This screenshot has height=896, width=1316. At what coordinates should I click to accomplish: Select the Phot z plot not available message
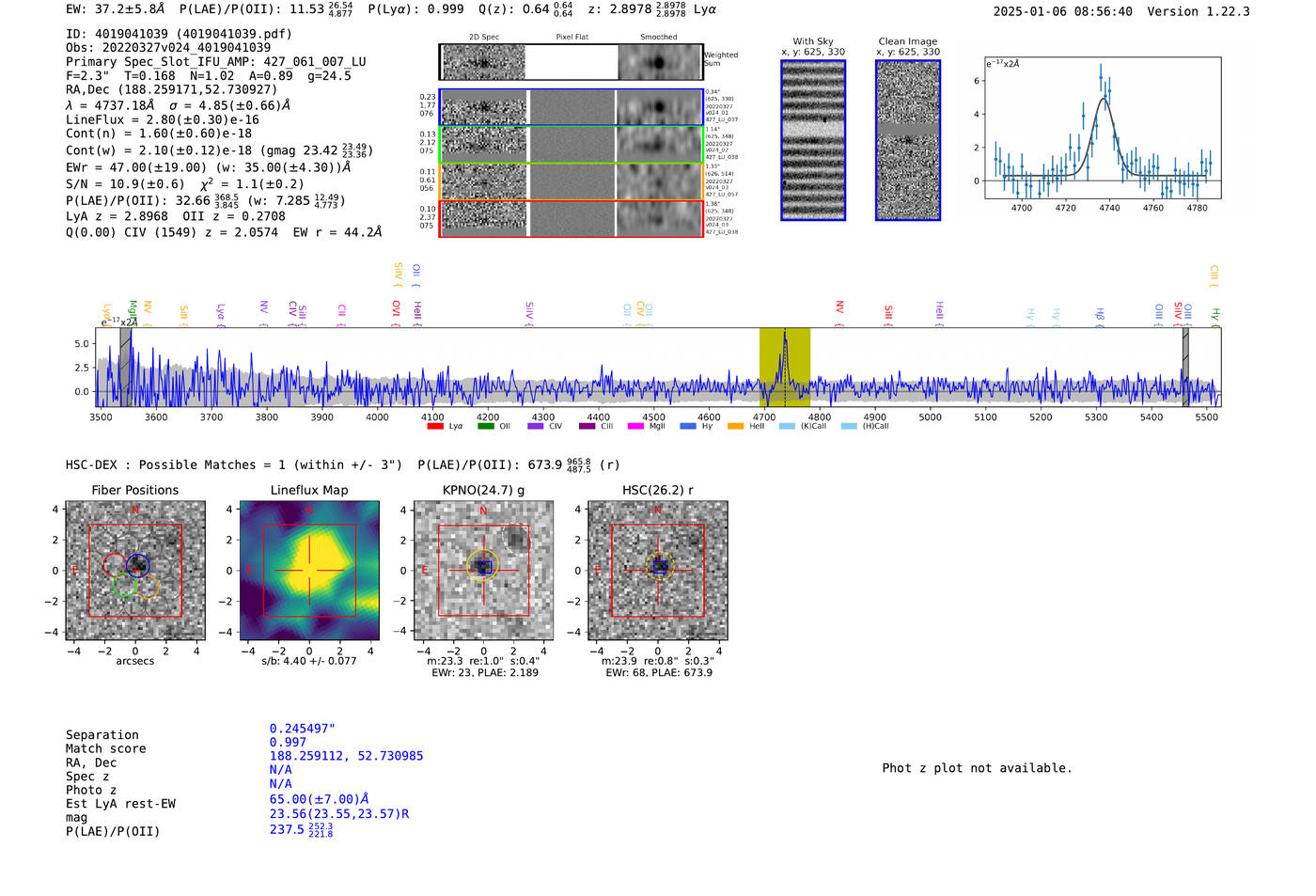point(977,768)
